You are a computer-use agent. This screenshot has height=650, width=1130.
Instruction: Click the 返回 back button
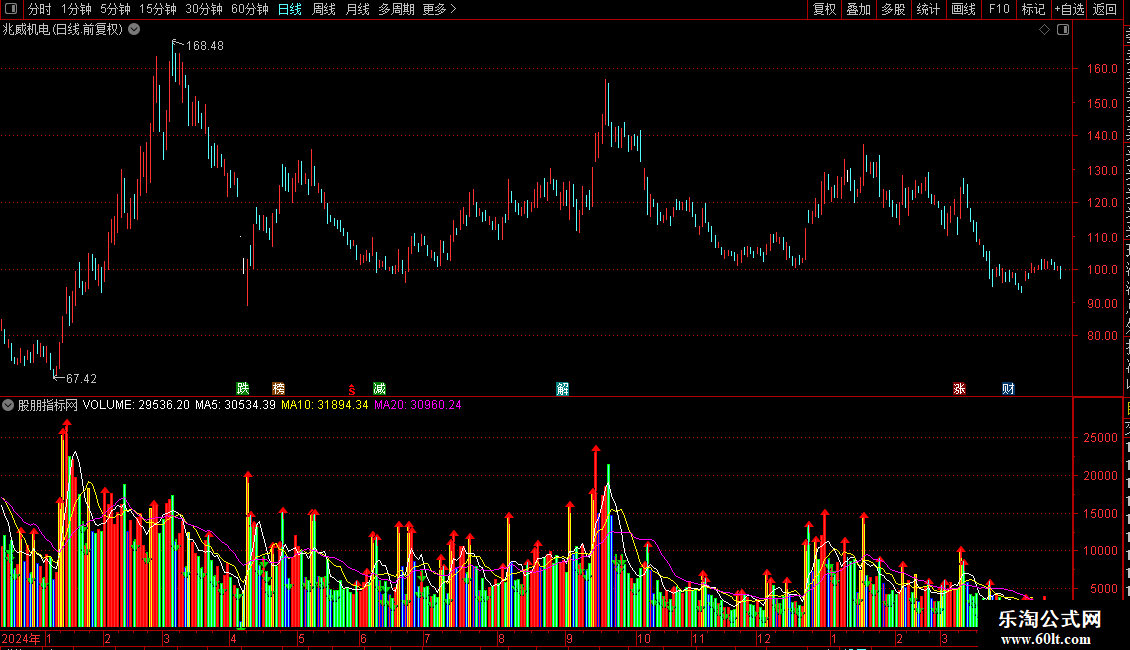1104,9
